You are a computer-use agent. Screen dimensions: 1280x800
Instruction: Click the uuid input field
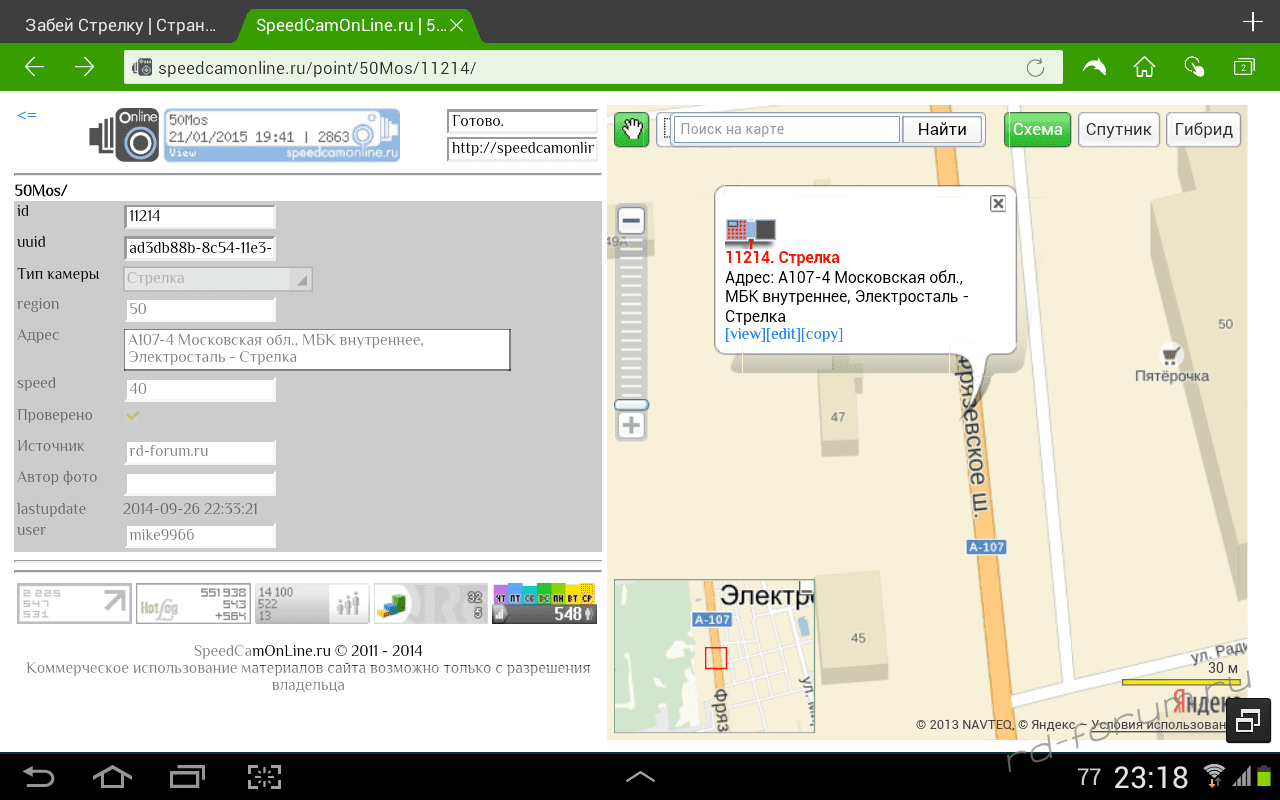pos(200,248)
